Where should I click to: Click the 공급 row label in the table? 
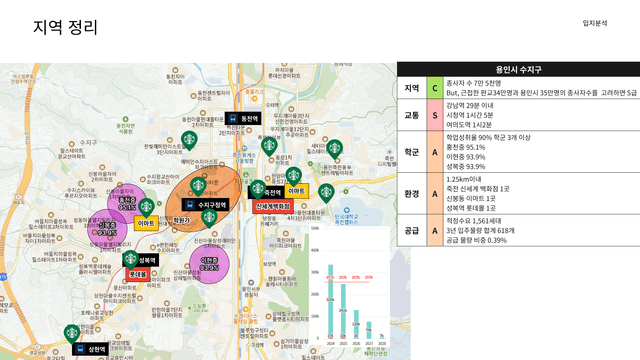point(412,231)
